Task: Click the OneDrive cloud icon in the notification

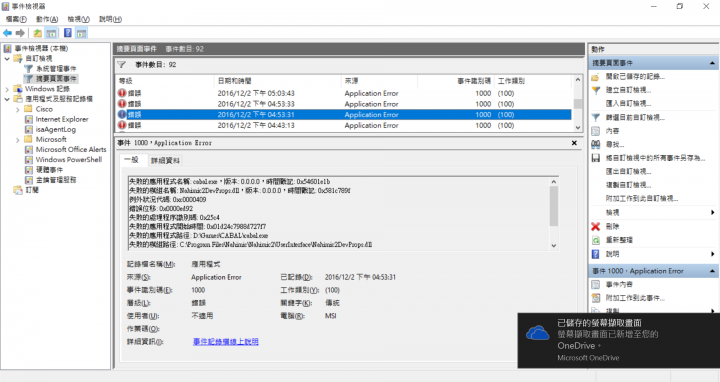Action: 537,333
